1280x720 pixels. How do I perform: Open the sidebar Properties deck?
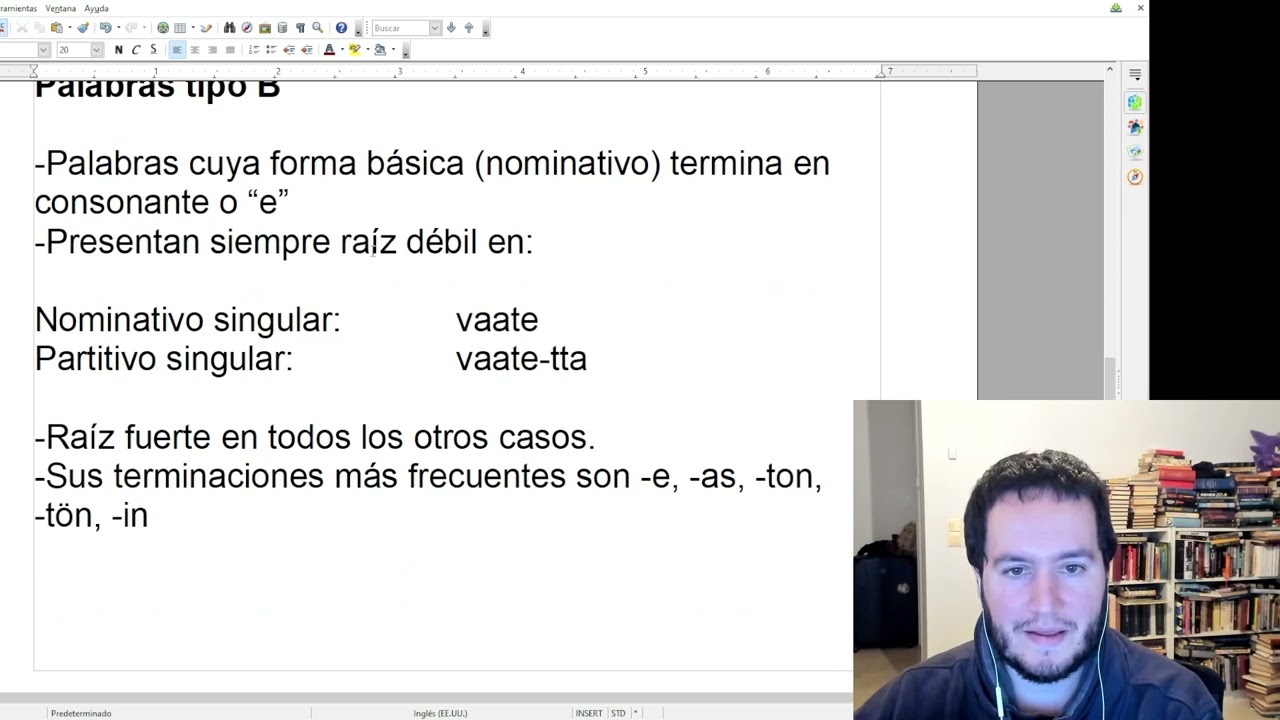coord(1135,102)
